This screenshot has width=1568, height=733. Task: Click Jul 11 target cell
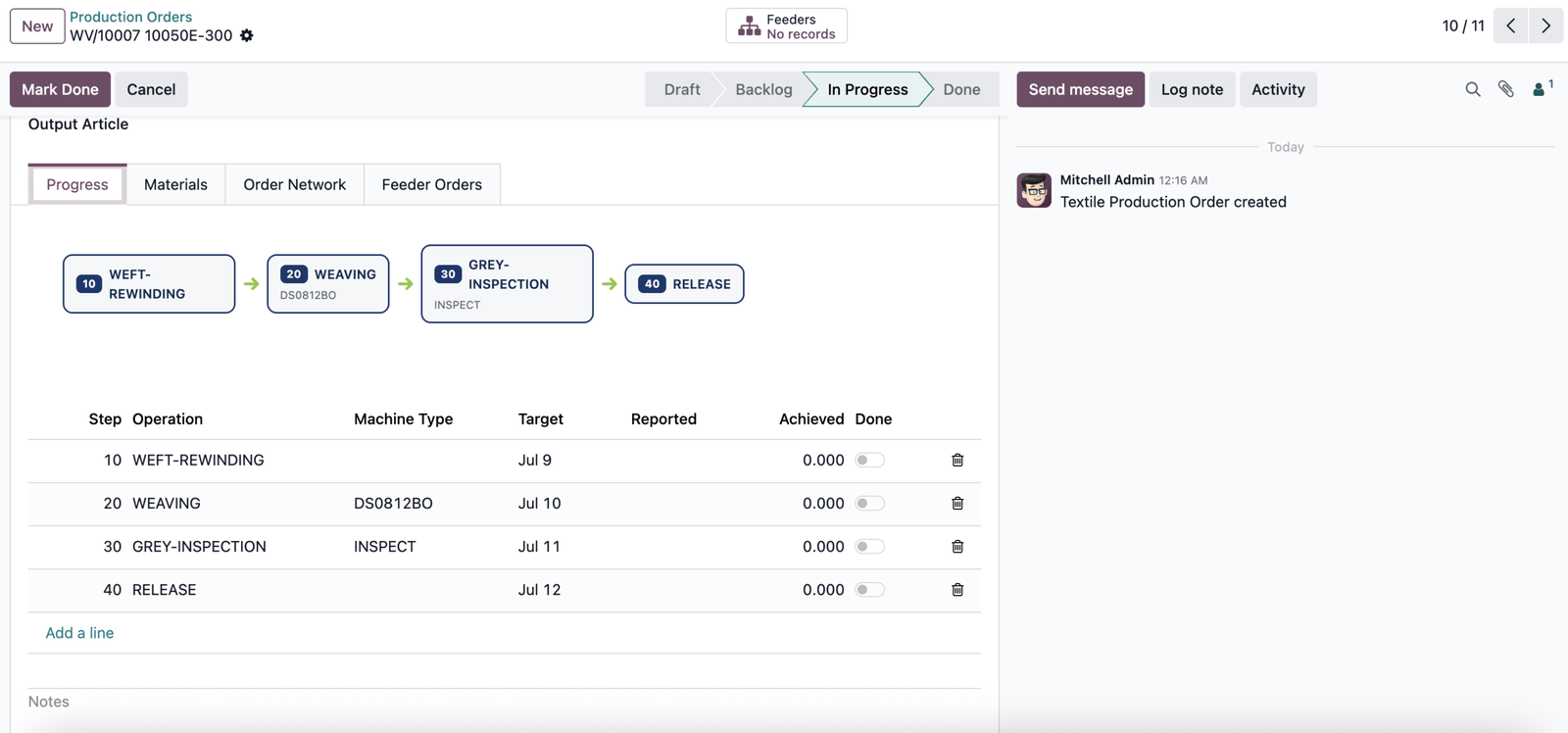coord(539,547)
